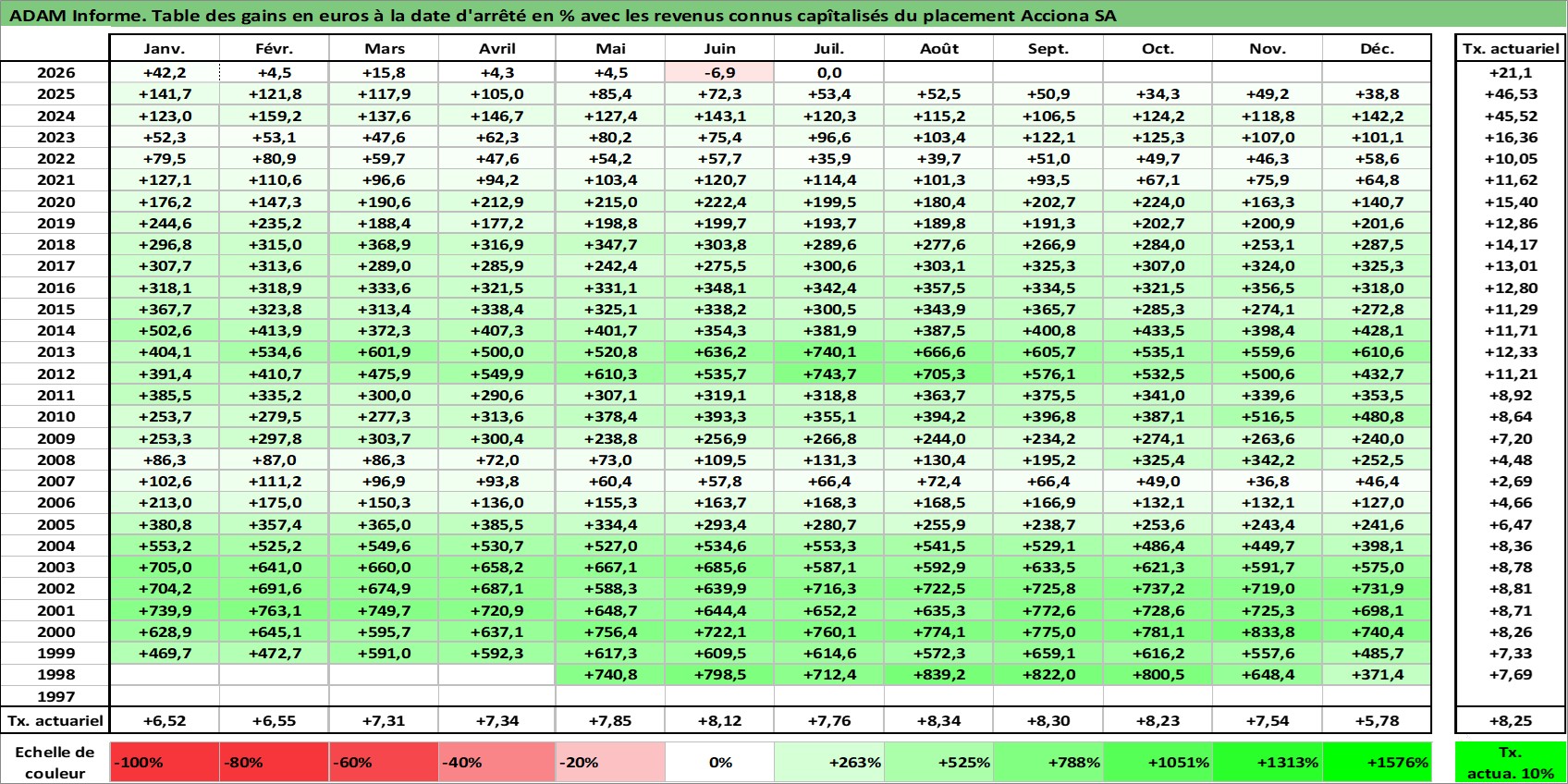
Task: Select the +740,1 cell for Juil. 2013
Action: (829, 352)
